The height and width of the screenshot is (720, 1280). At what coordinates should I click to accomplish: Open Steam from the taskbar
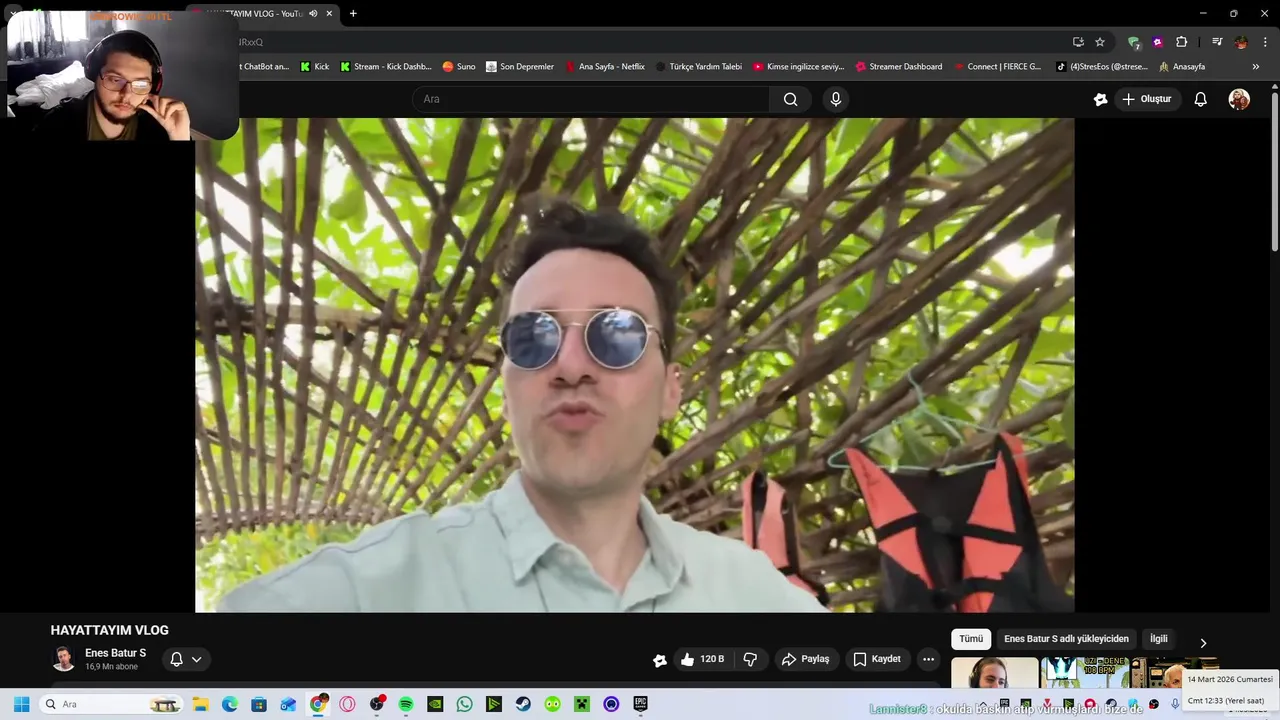(x=523, y=704)
